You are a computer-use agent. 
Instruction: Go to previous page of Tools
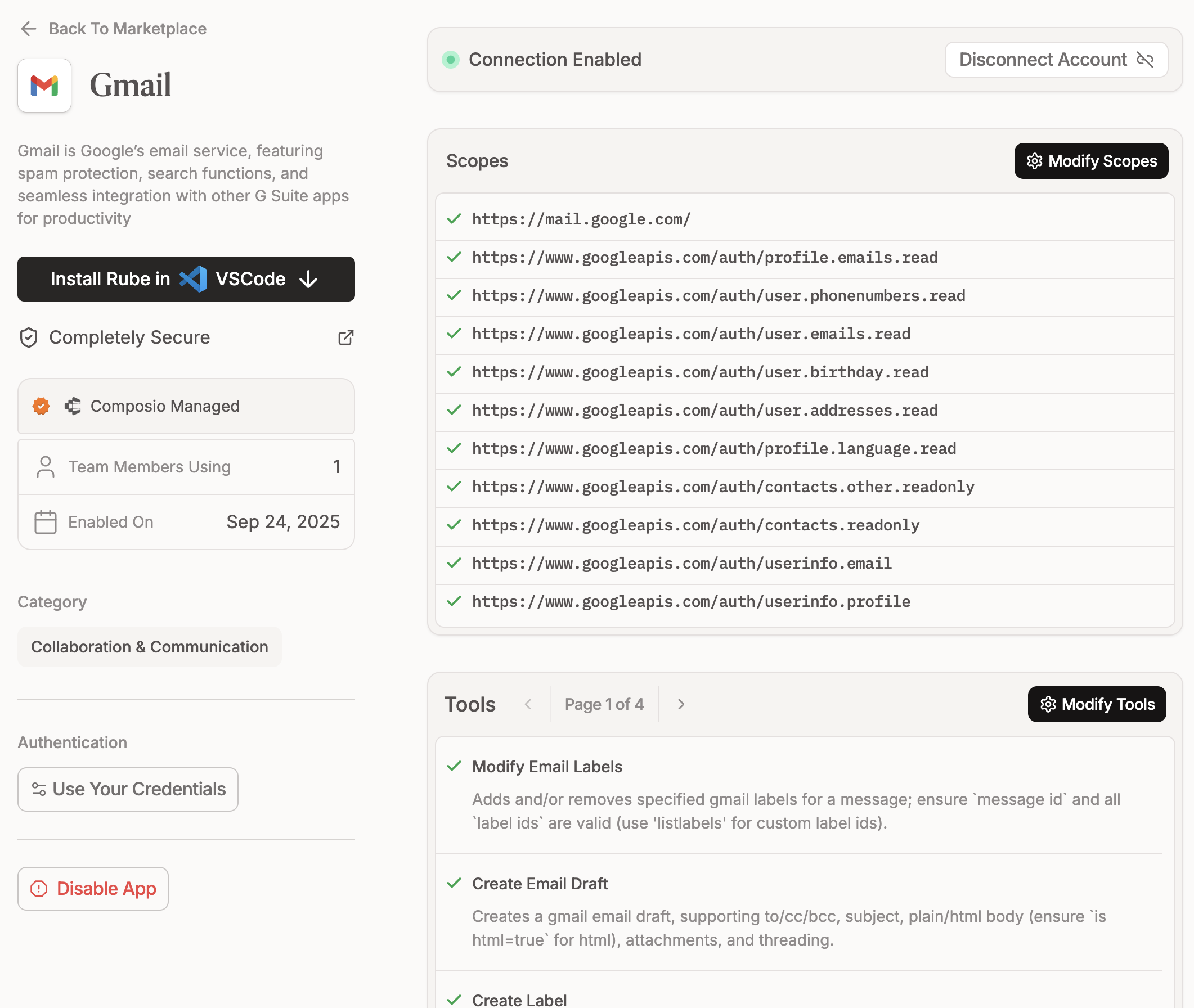[528, 704]
